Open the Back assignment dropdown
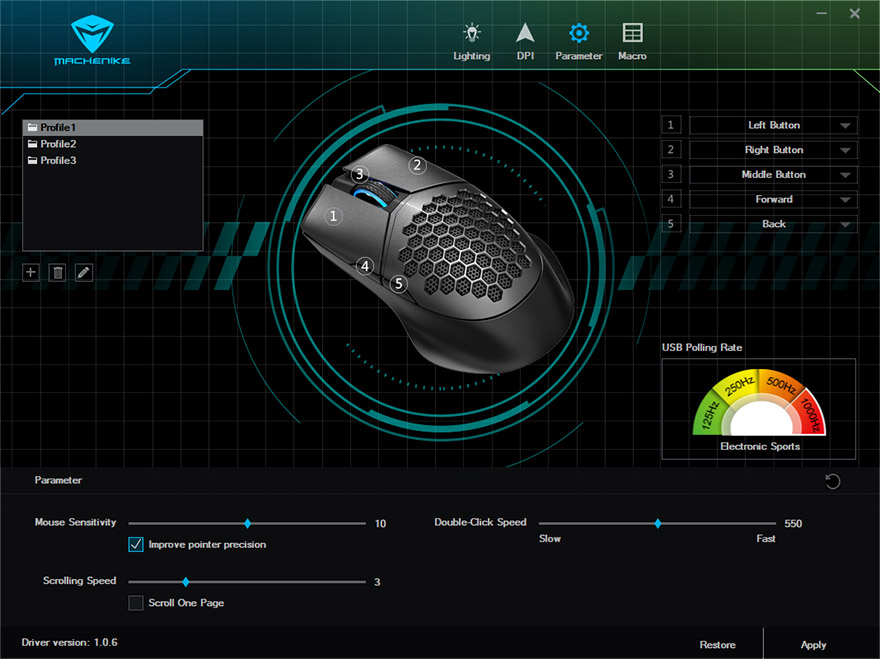 pos(773,224)
